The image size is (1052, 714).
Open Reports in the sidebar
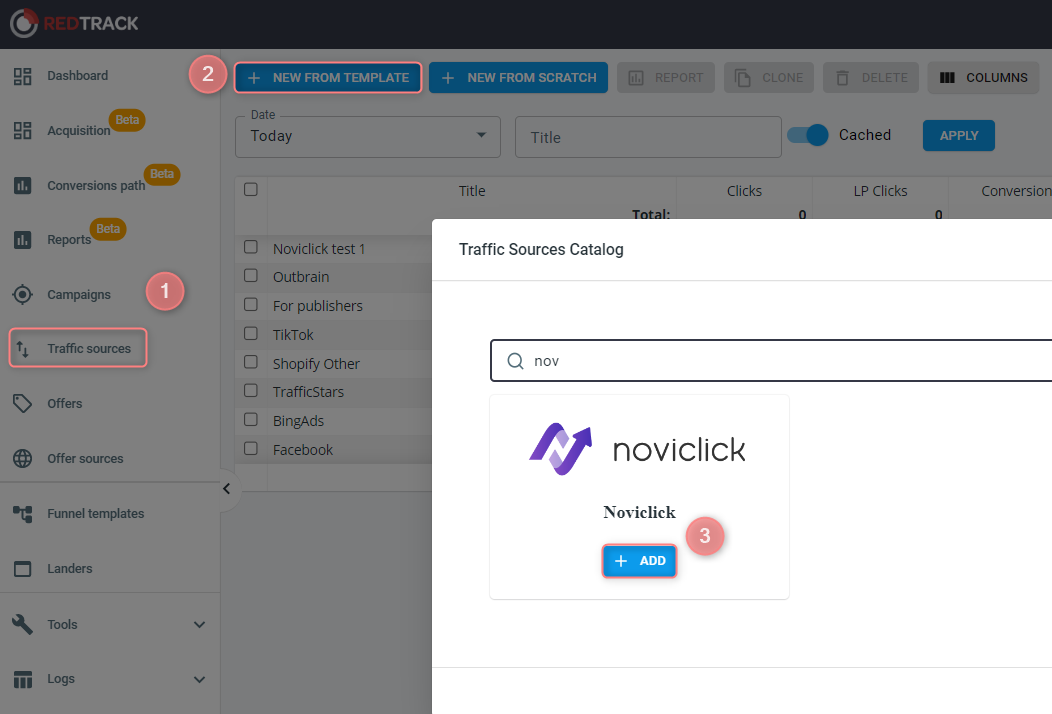tap(69, 240)
